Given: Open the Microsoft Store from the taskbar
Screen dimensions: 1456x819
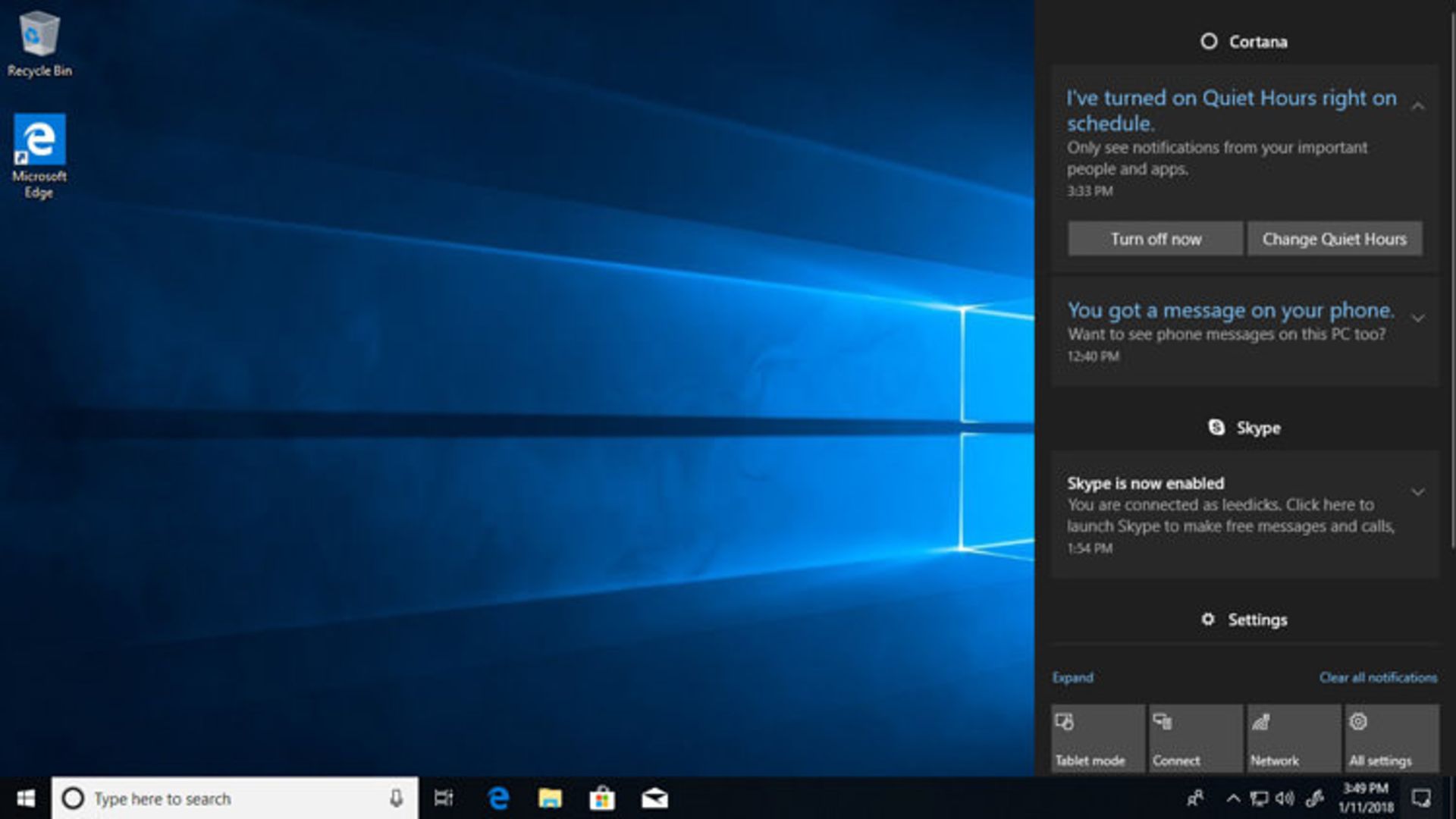Looking at the screenshot, I should pyautogui.click(x=602, y=799).
